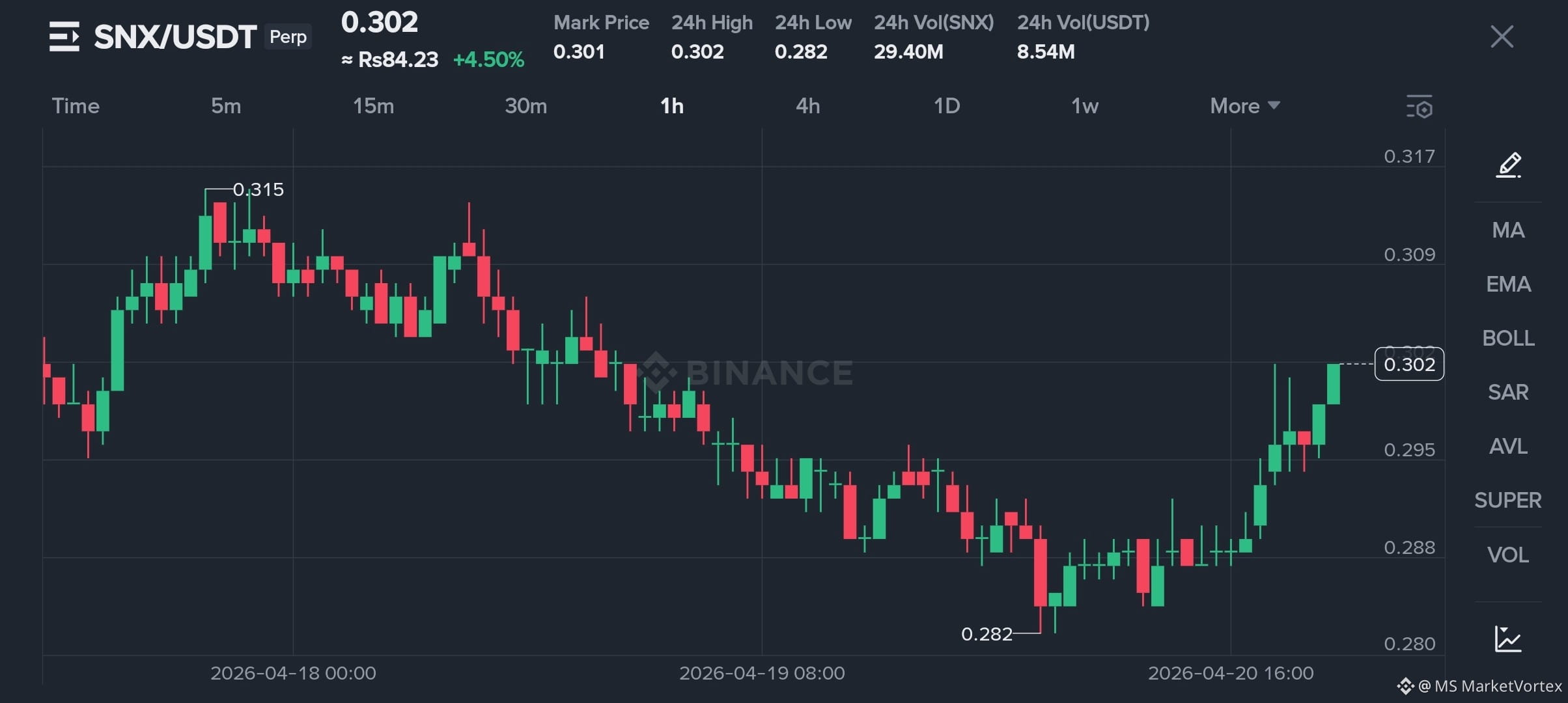This screenshot has height=703, width=1568.
Task: Click the 0.280 price axis label
Action: pyautogui.click(x=1409, y=644)
